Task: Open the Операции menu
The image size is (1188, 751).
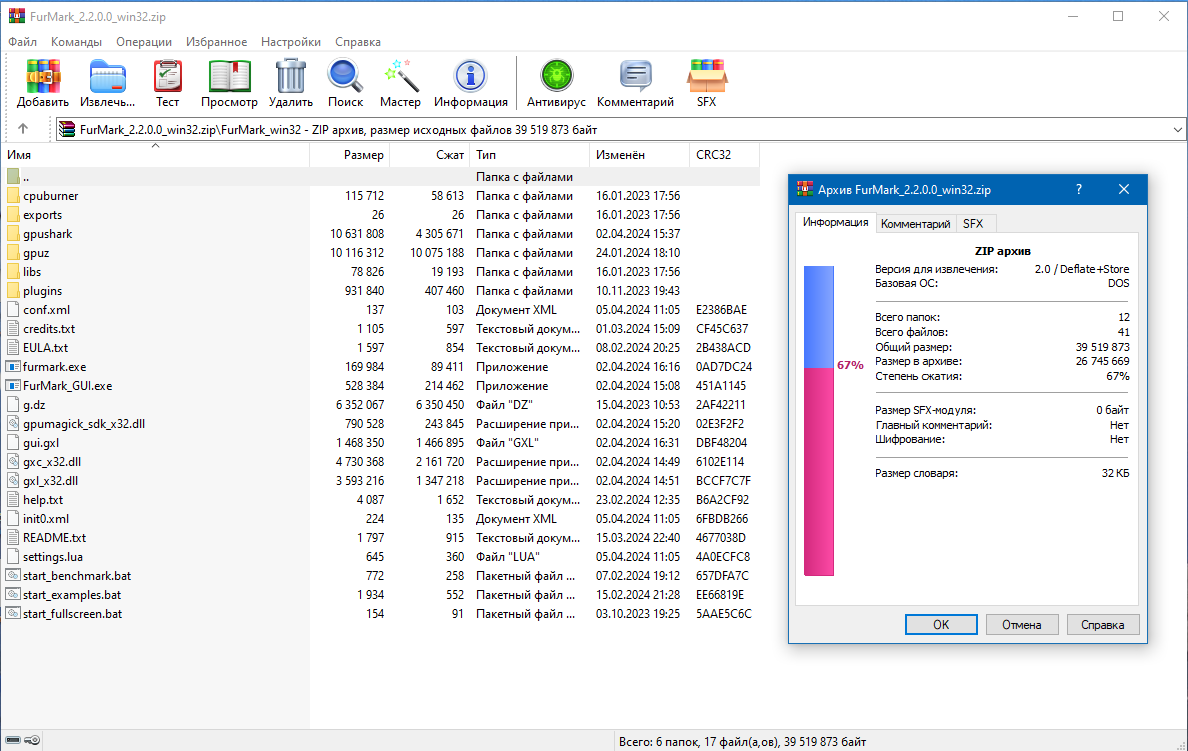Action: coord(143,42)
